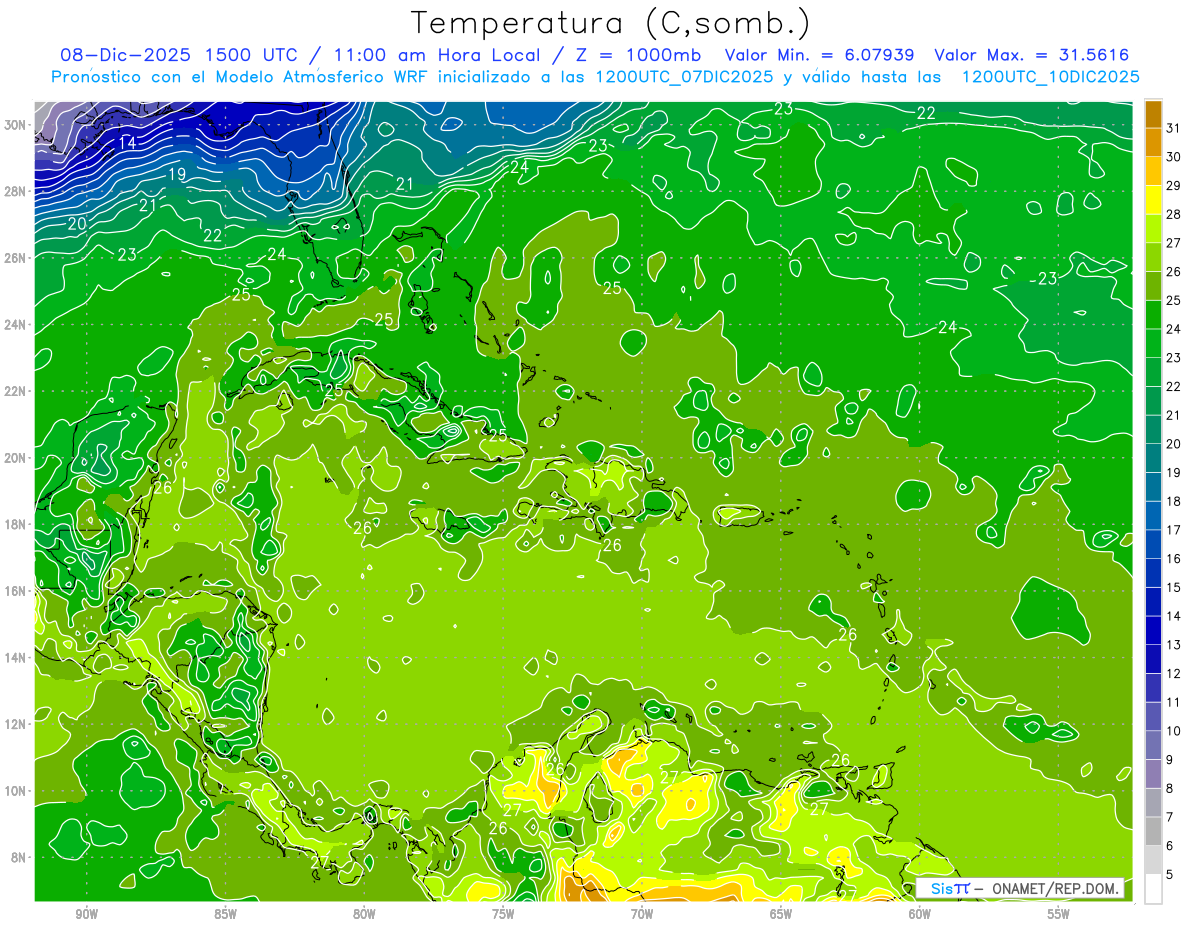Click the '85W' longitude axis label
1200x927 pixels.
pyautogui.click(x=226, y=914)
